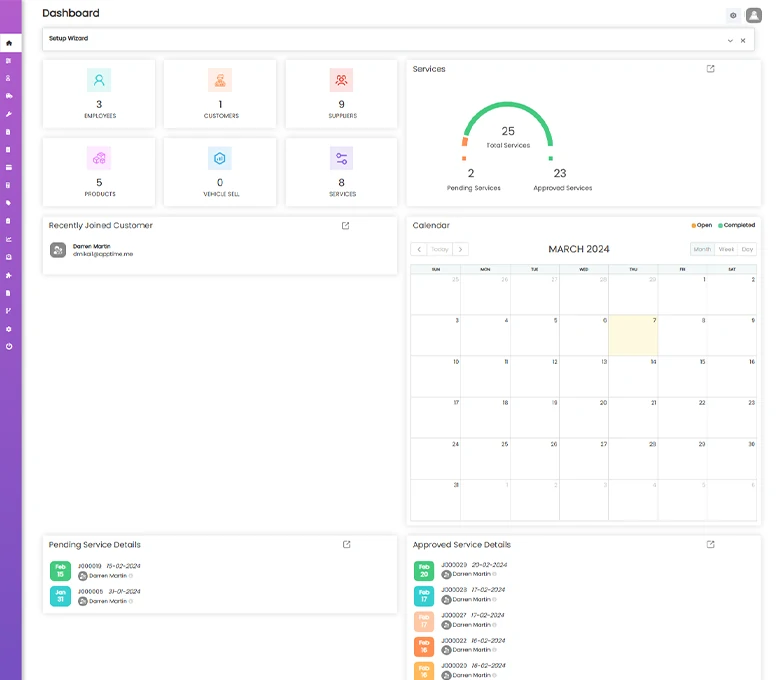The height and width of the screenshot is (680, 780).
Task: Open pending service dated Feb 15
Action: point(60,571)
